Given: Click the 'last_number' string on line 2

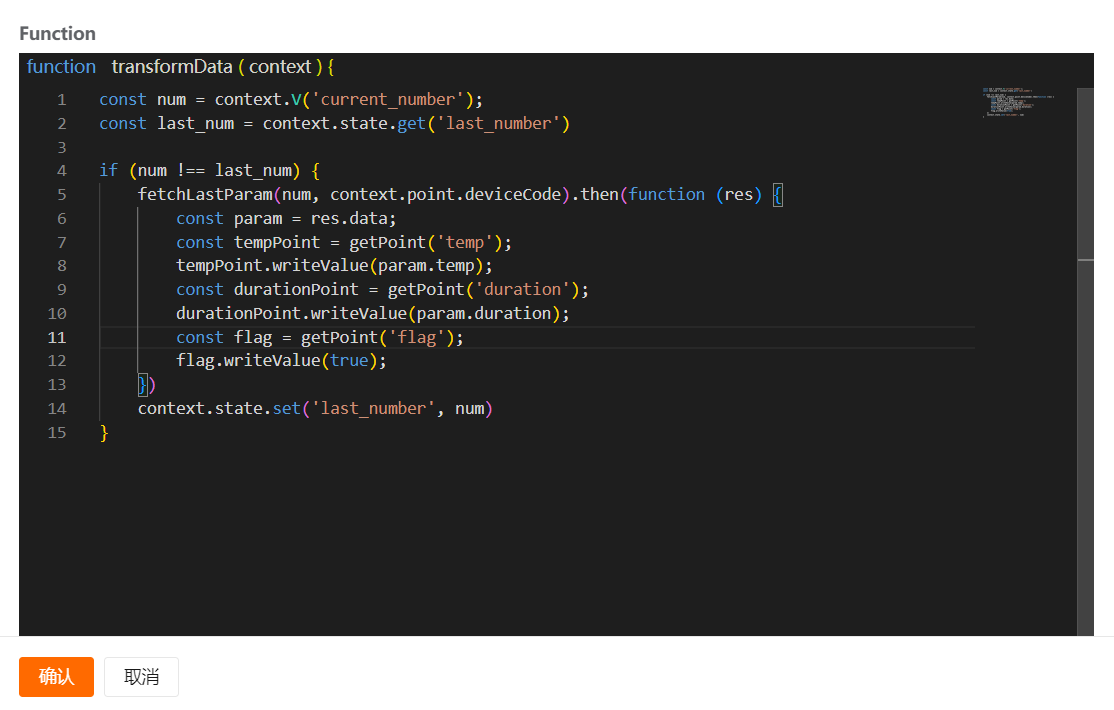Looking at the screenshot, I should 503,124.
